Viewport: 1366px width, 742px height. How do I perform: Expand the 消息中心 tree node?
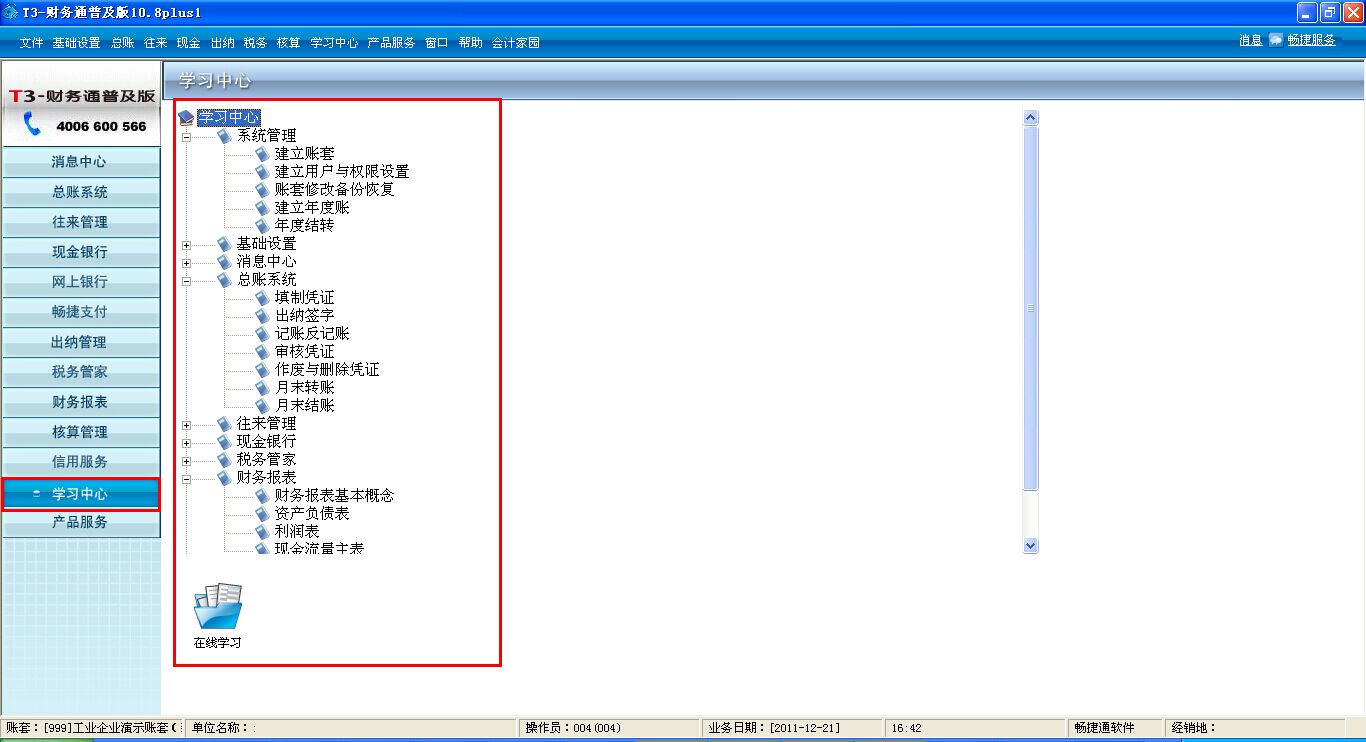(x=186, y=263)
